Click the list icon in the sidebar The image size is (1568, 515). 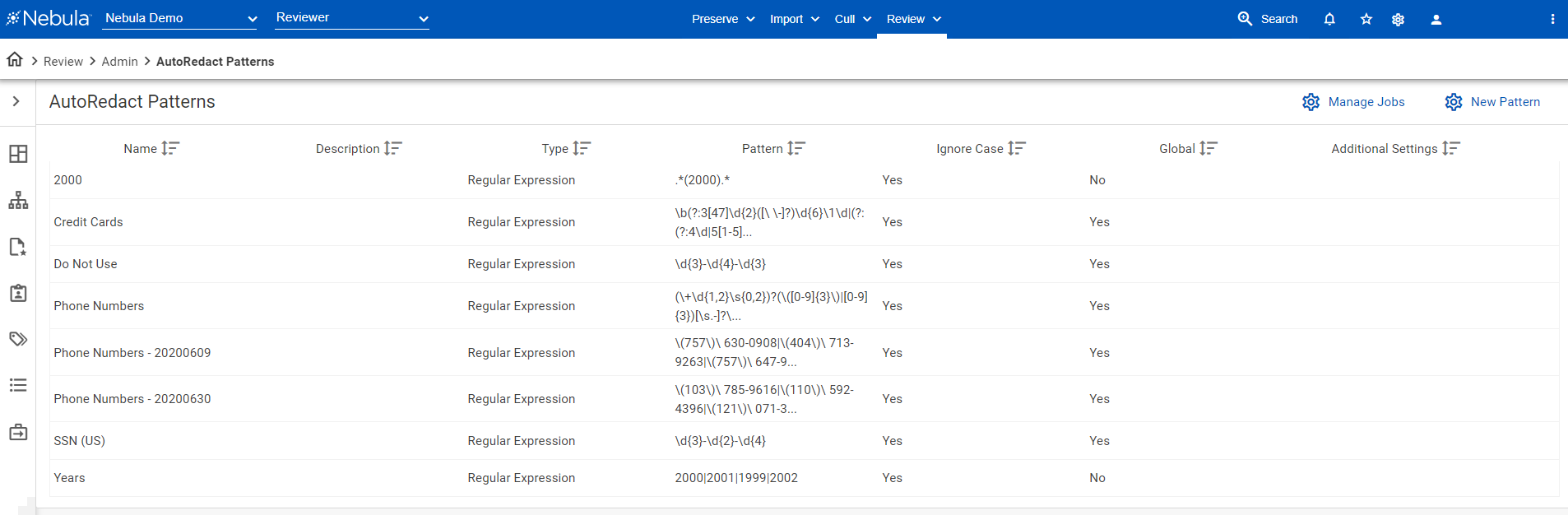pos(18,385)
